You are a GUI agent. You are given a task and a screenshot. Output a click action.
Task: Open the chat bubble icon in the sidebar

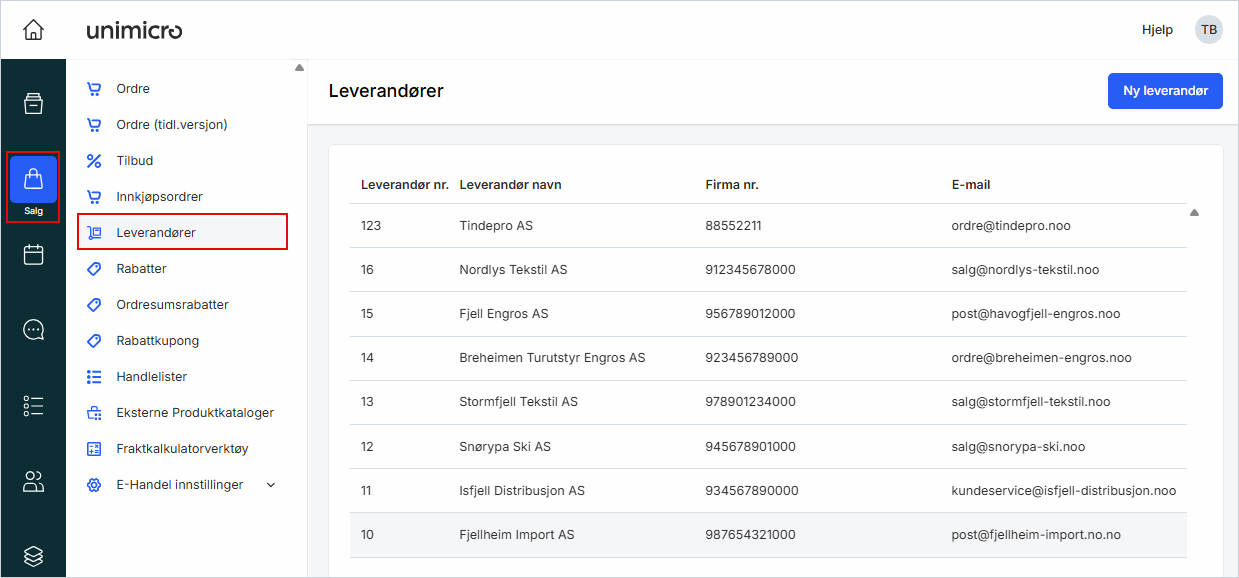33,329
